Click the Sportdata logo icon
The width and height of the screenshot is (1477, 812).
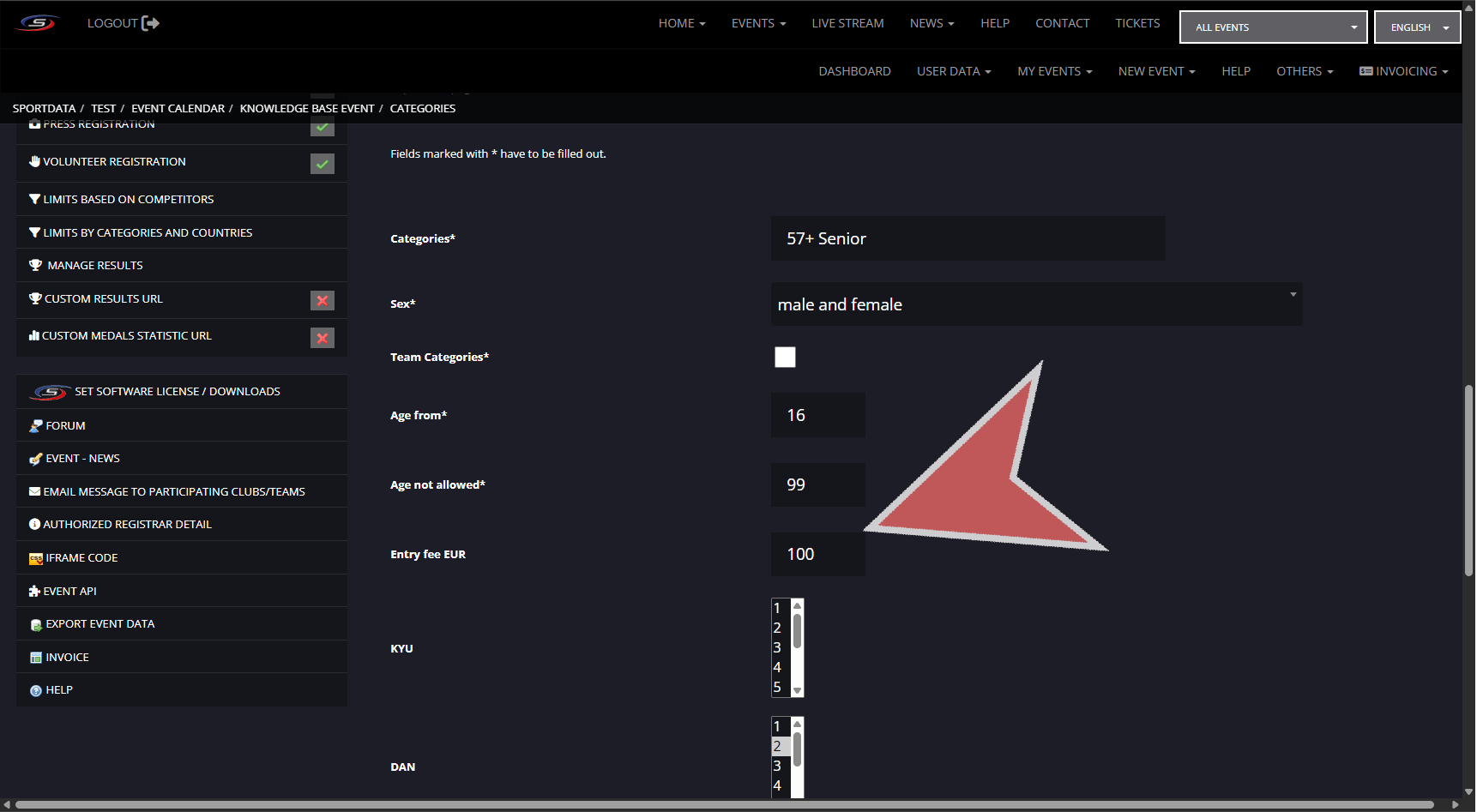(x=38, y=23)
